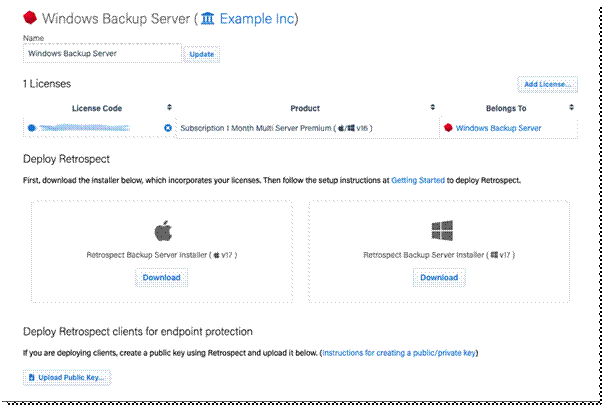Click the organization building icon before Example Inc

208,18
